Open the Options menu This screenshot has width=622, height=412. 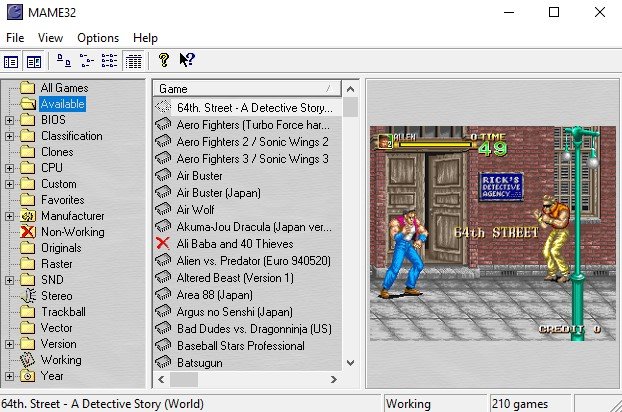point(98,38)
